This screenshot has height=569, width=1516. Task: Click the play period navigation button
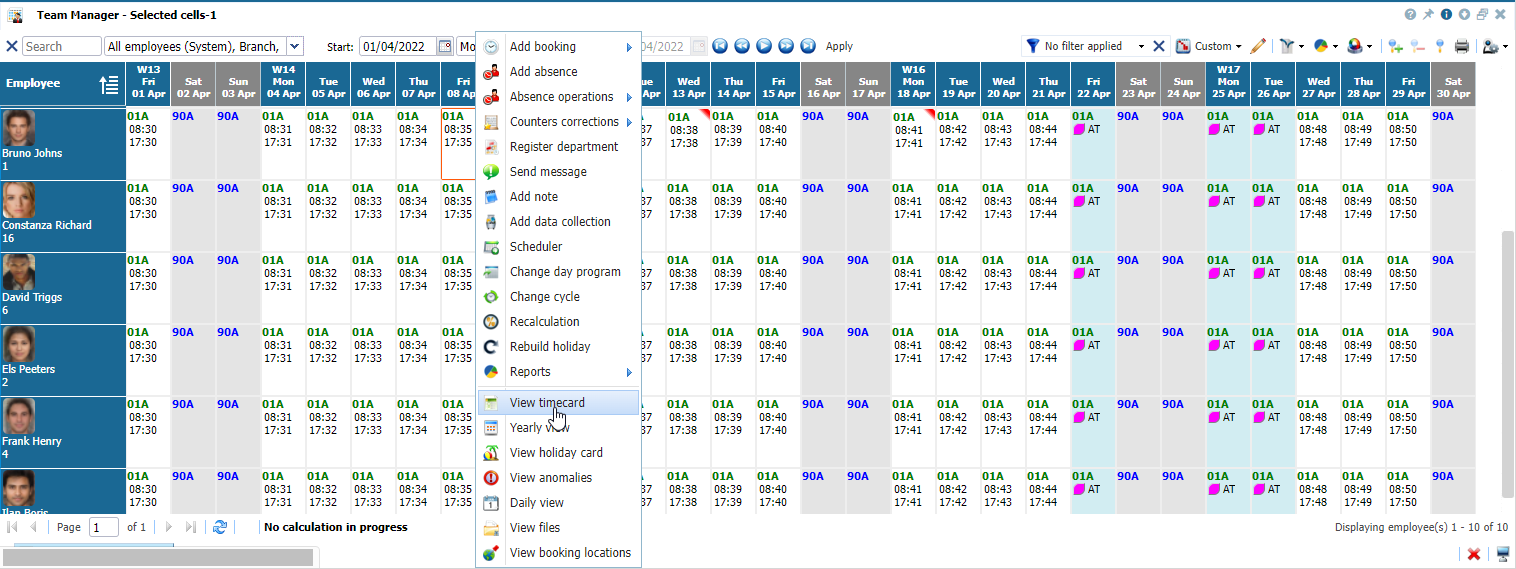[x=764, y=46]
